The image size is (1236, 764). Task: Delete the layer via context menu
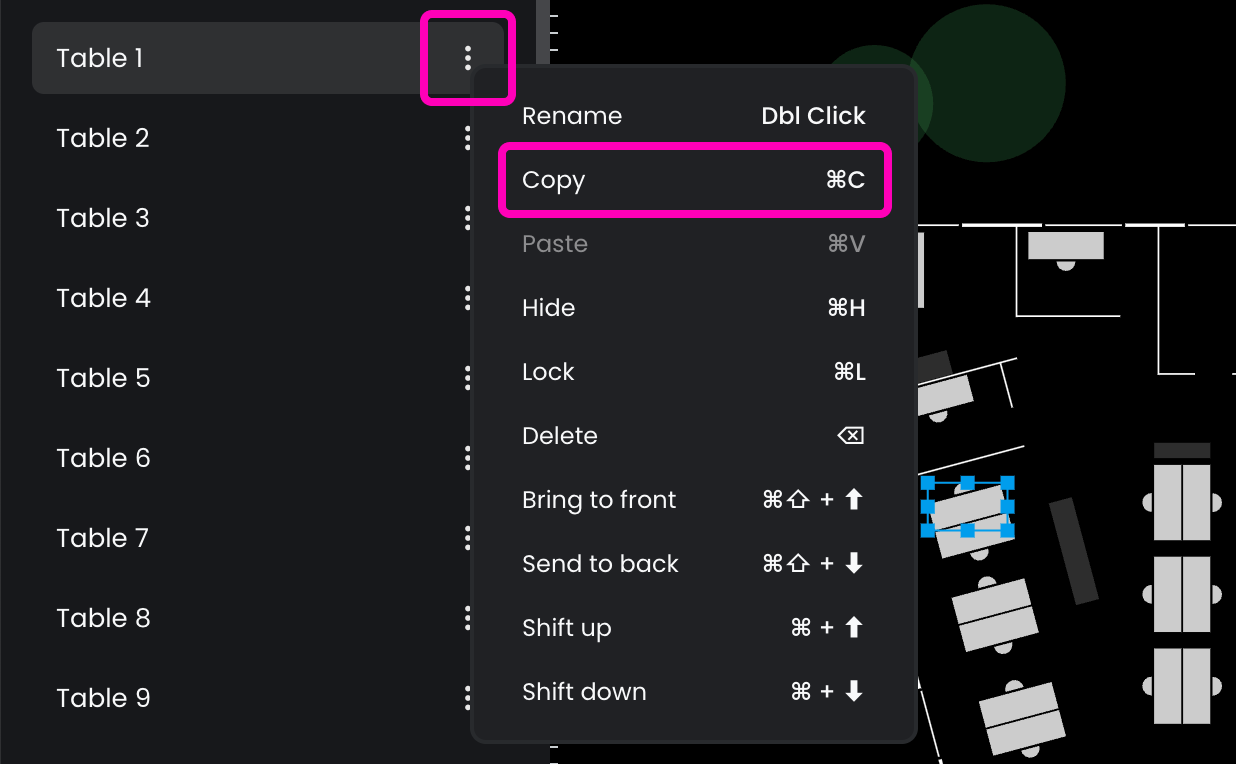pos(694,436)
